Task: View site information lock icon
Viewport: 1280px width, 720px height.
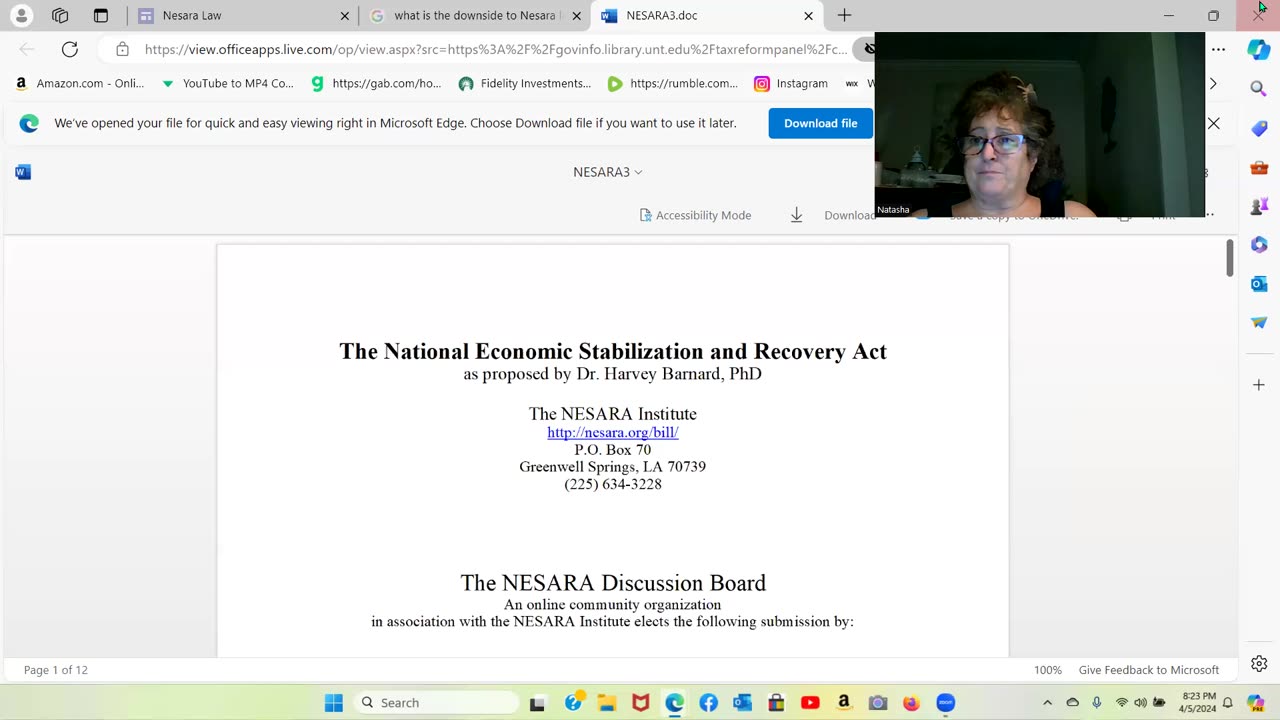Action: click(x=122, y=49)
